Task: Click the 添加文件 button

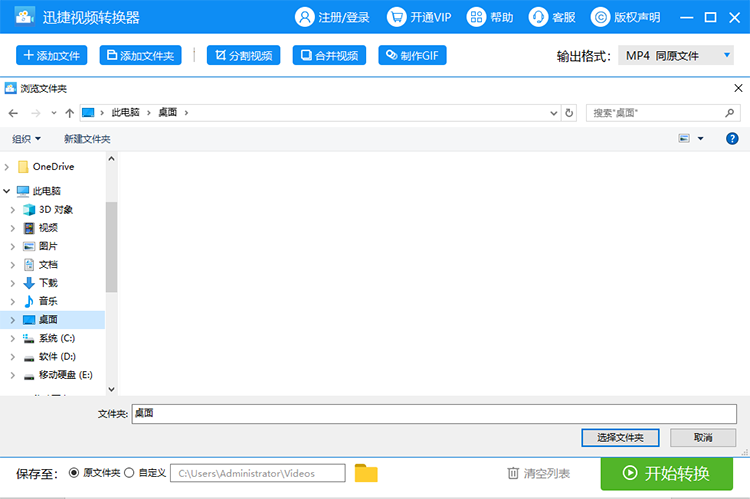Action: pos(52,55)
